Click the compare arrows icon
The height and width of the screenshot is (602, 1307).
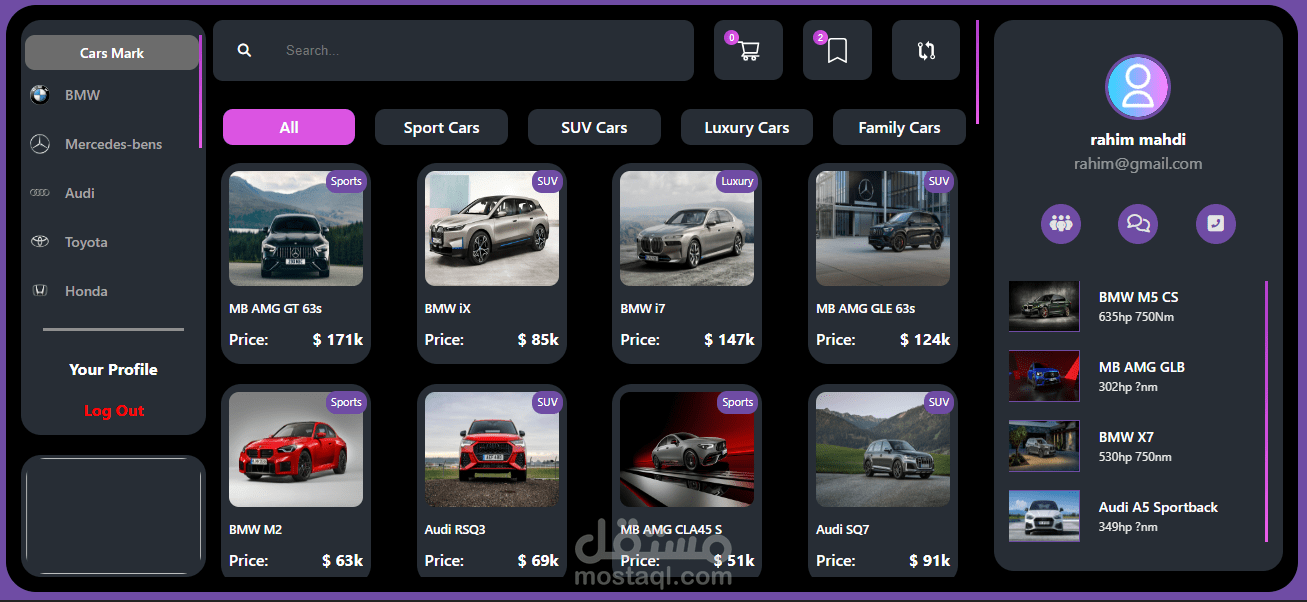click(x=926, y=50)
